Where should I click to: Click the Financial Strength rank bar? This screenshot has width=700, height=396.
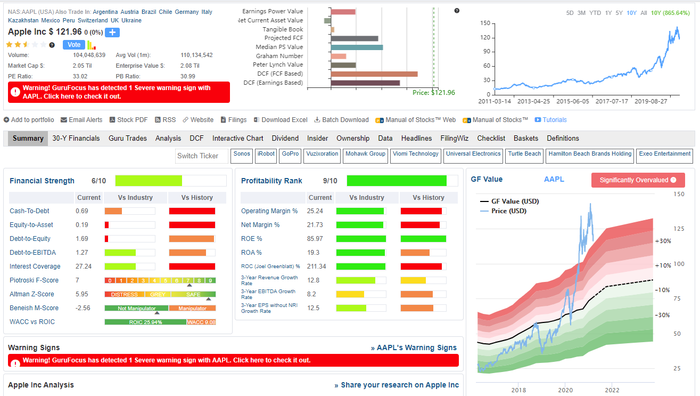[x=171, y=180]
